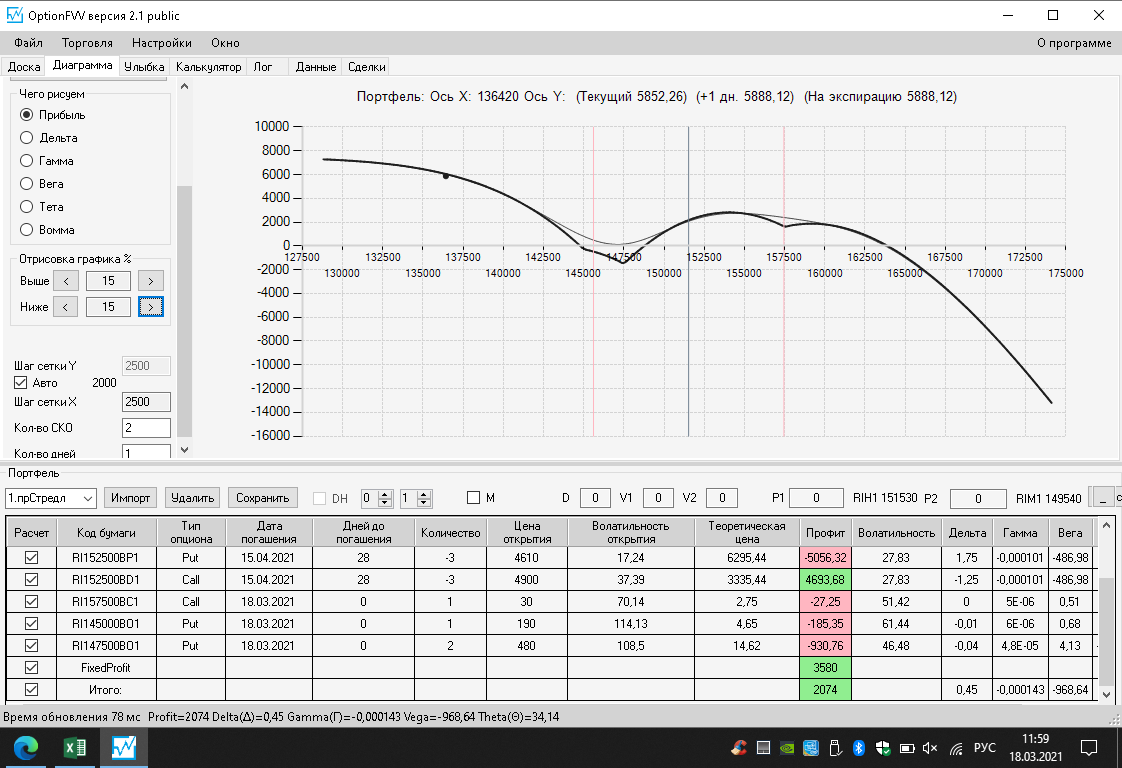Click the Кол-во СКО input field
This screenshot has height=768, width=1122.
click(146, 428)
